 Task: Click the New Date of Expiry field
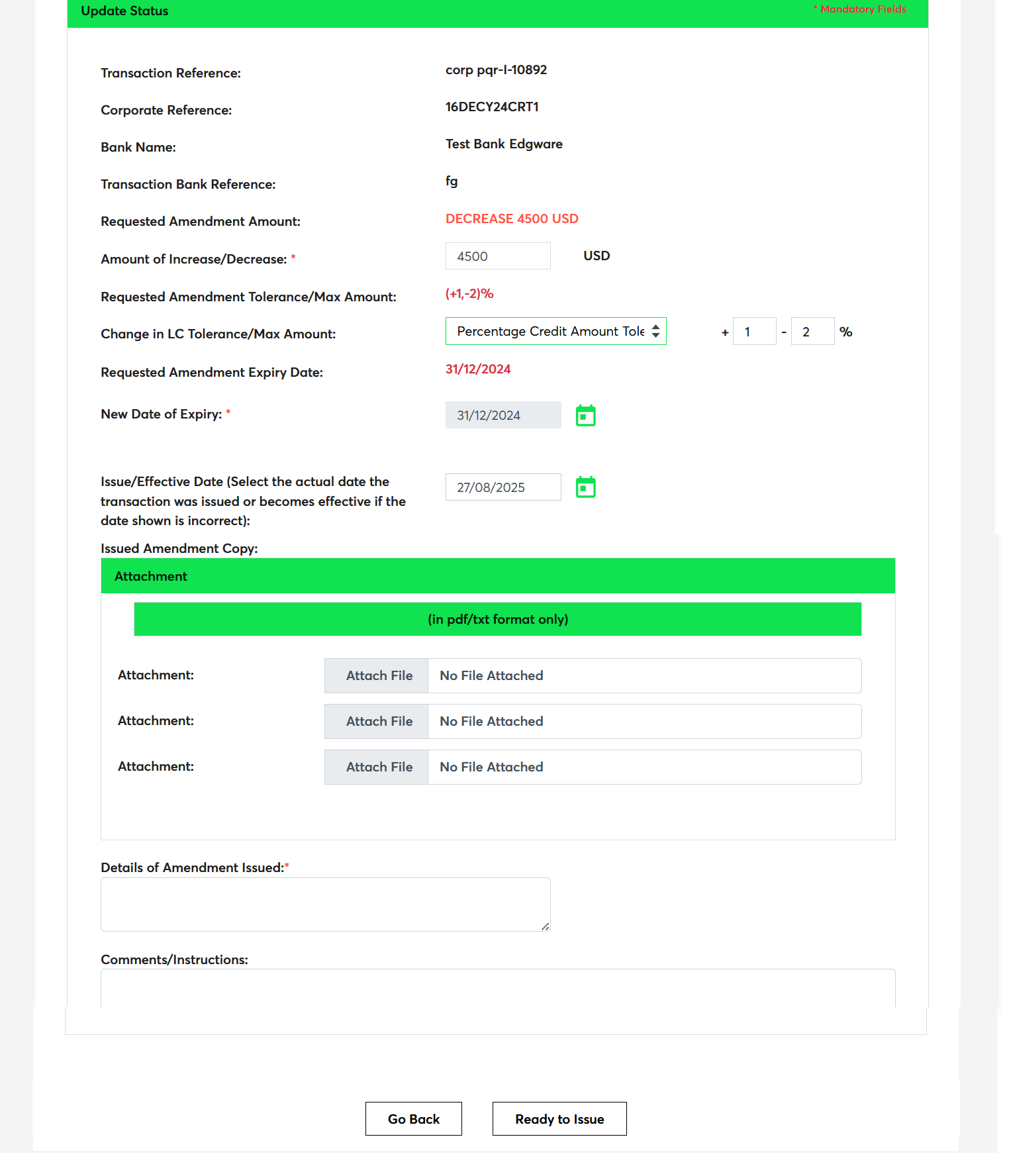tap(503, 415)
